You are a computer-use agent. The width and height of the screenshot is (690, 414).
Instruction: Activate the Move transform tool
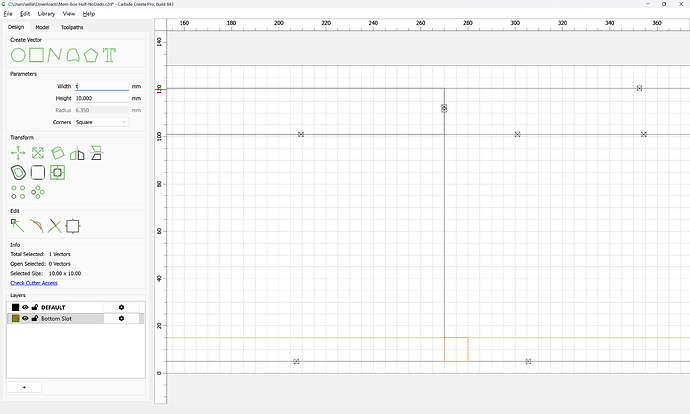point(18,153)
